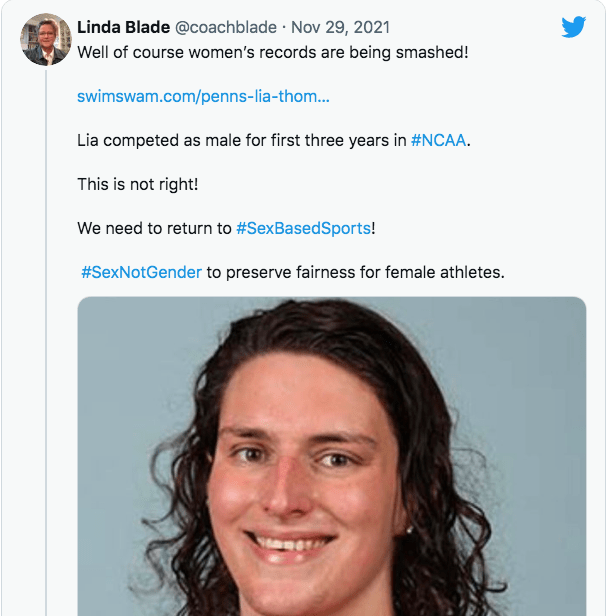The width and height of the screenshot is (608, 616).
Task: Select the #SexNotGender hashtag
Action: coord(141,272)
